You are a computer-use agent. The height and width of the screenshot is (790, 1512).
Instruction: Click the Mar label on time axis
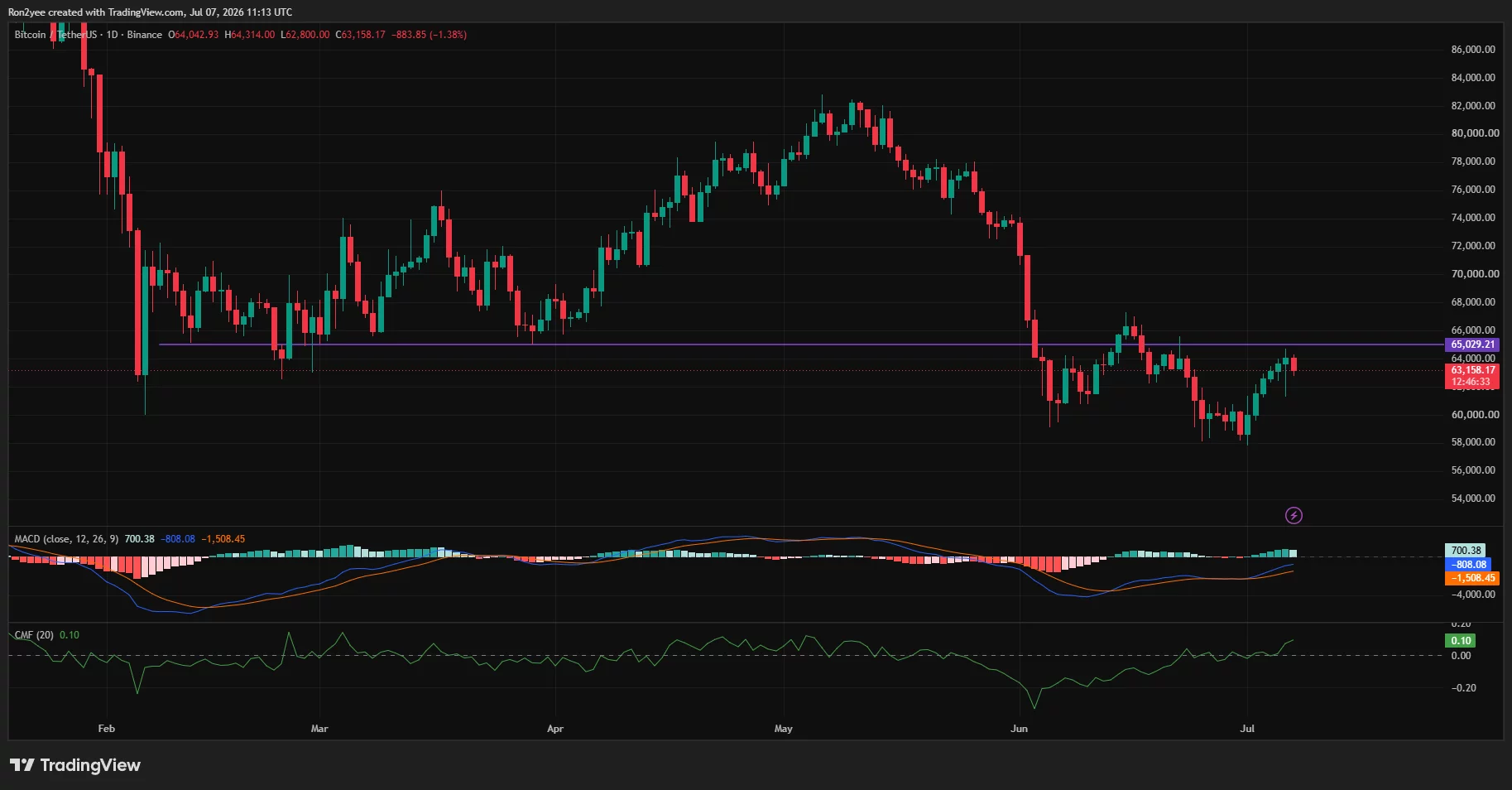319,729
